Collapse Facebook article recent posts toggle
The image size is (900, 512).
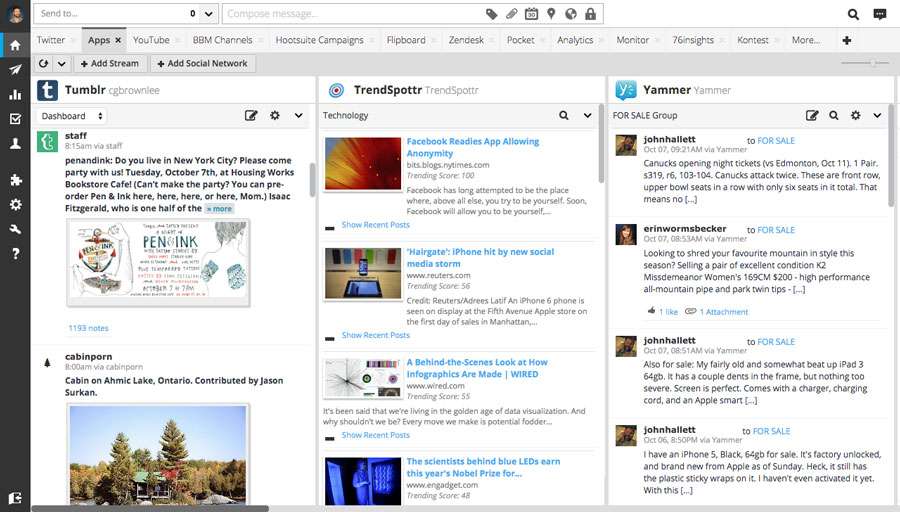point(329,228)
